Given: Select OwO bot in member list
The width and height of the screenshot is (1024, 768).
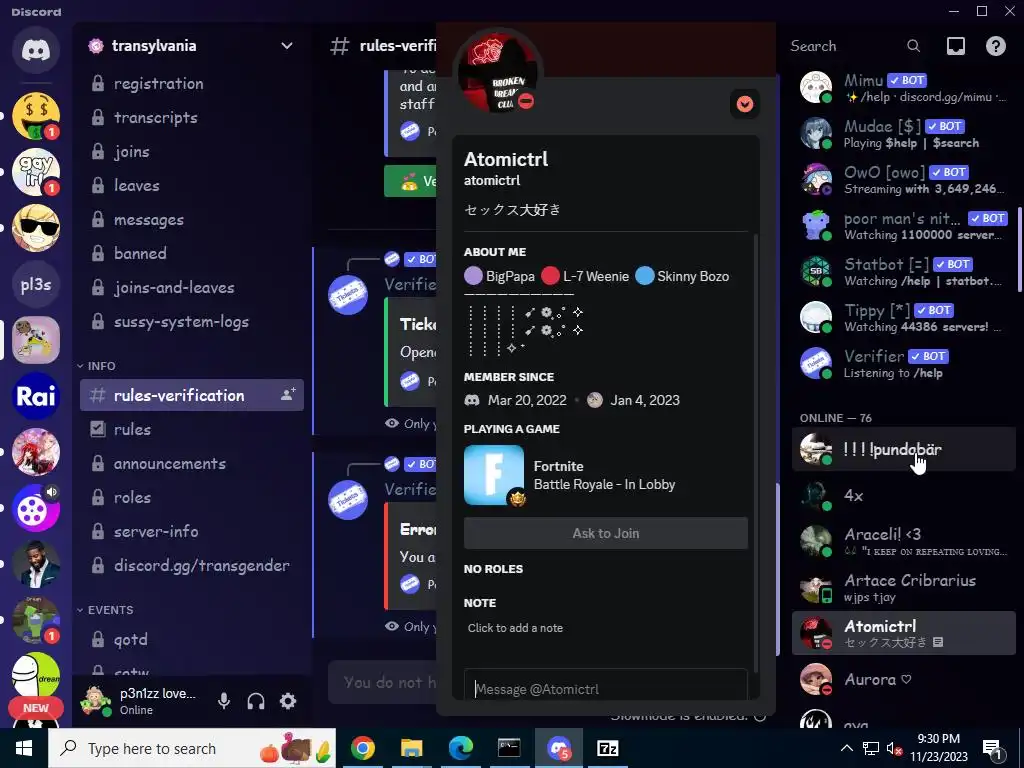Looking at the screenshot, I should point(904,180).
